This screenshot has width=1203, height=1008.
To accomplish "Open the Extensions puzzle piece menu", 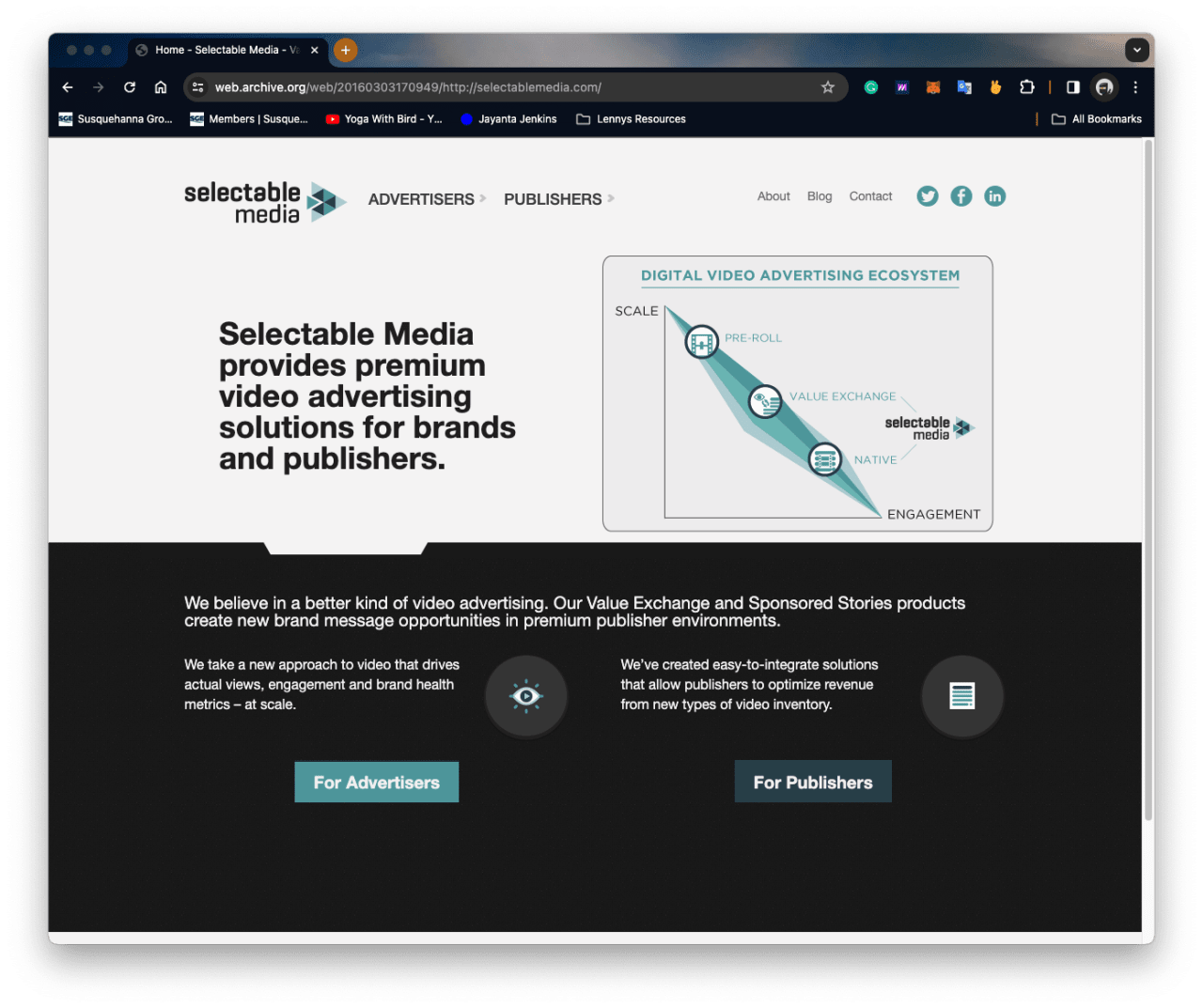I will [x=1027, y=87].
